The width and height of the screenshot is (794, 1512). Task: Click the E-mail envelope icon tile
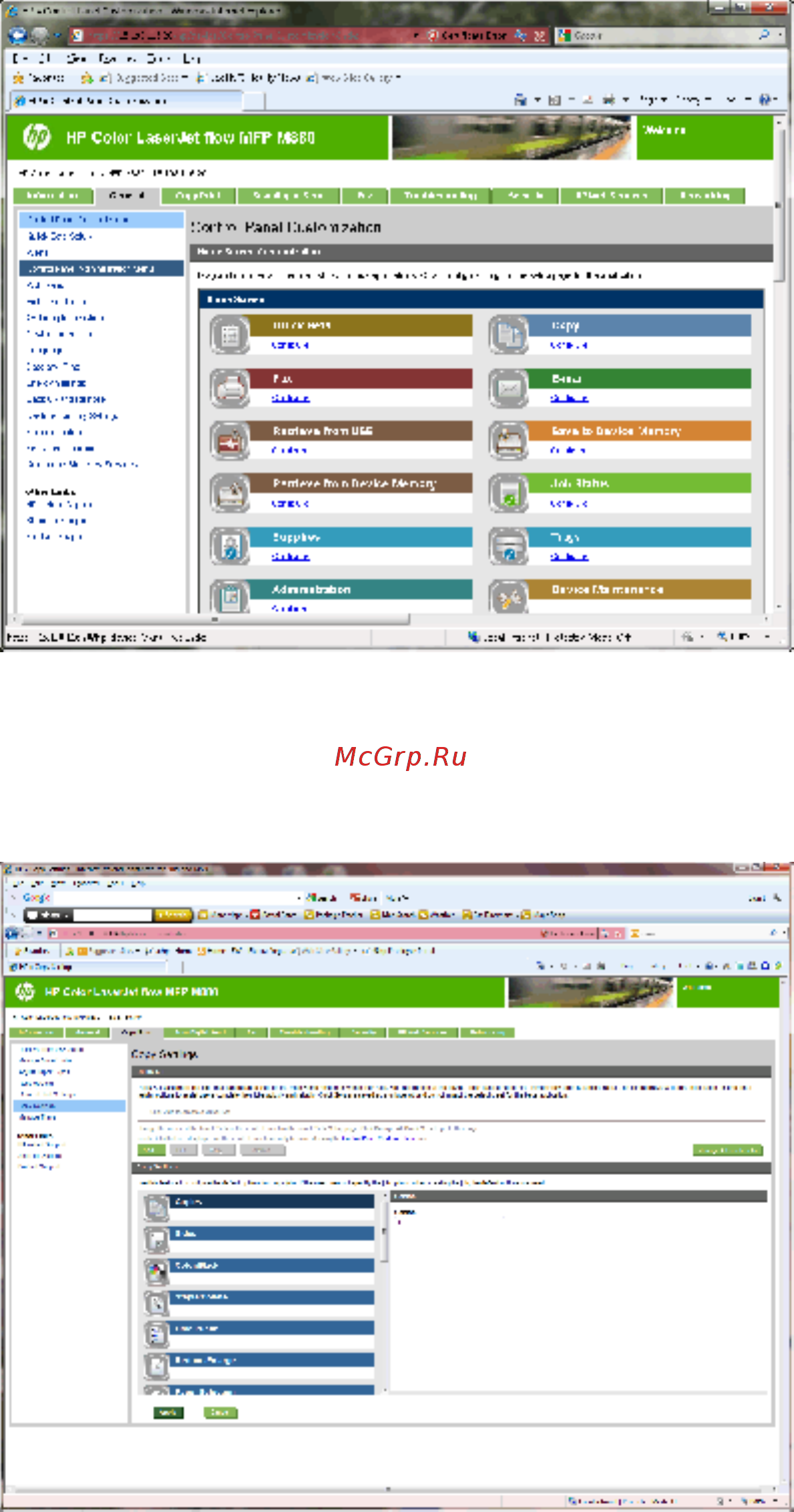[x=509, y=388]
